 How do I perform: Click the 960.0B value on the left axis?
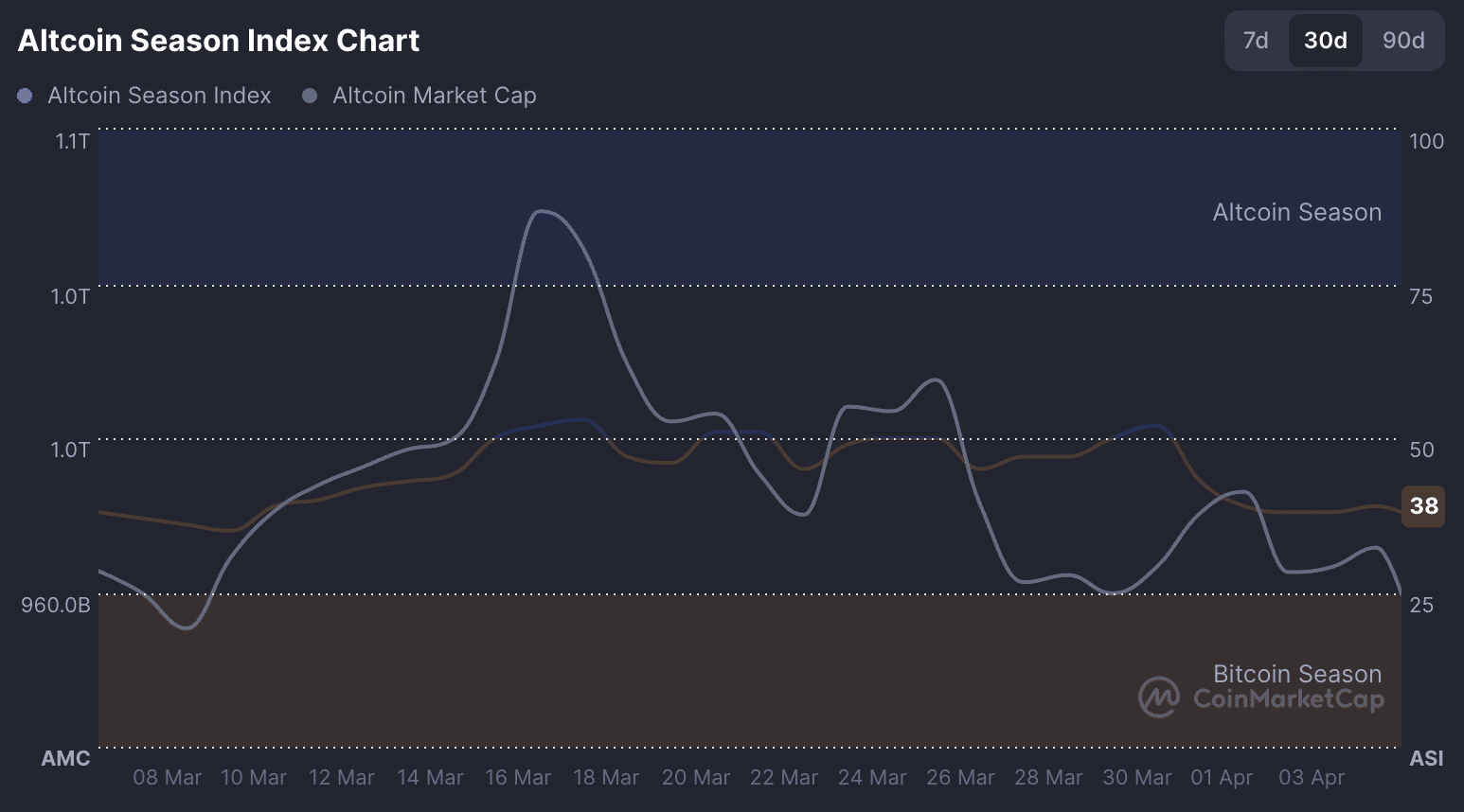pyautogui.click(x=57, y=605)
